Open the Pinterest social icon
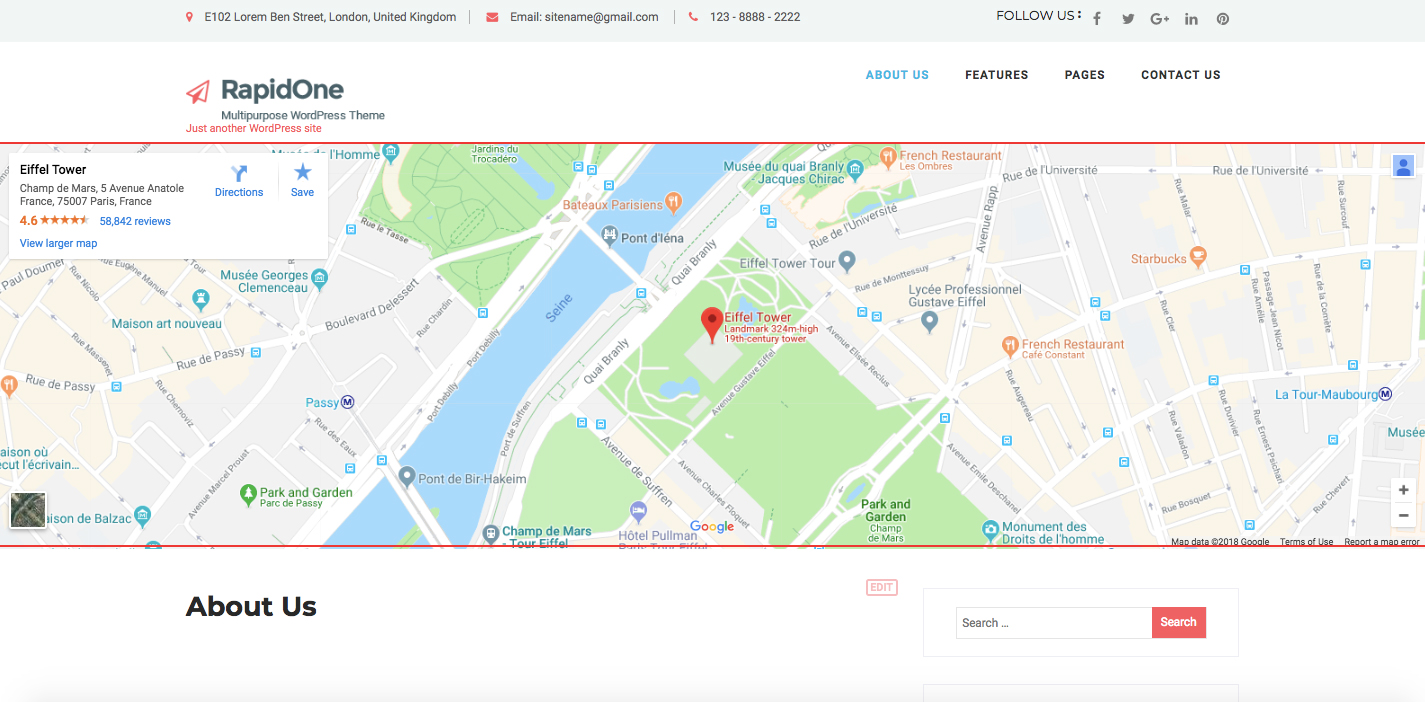Image resolution: width=1425 pixels, height=702 pixels. tap(1223, 19)
